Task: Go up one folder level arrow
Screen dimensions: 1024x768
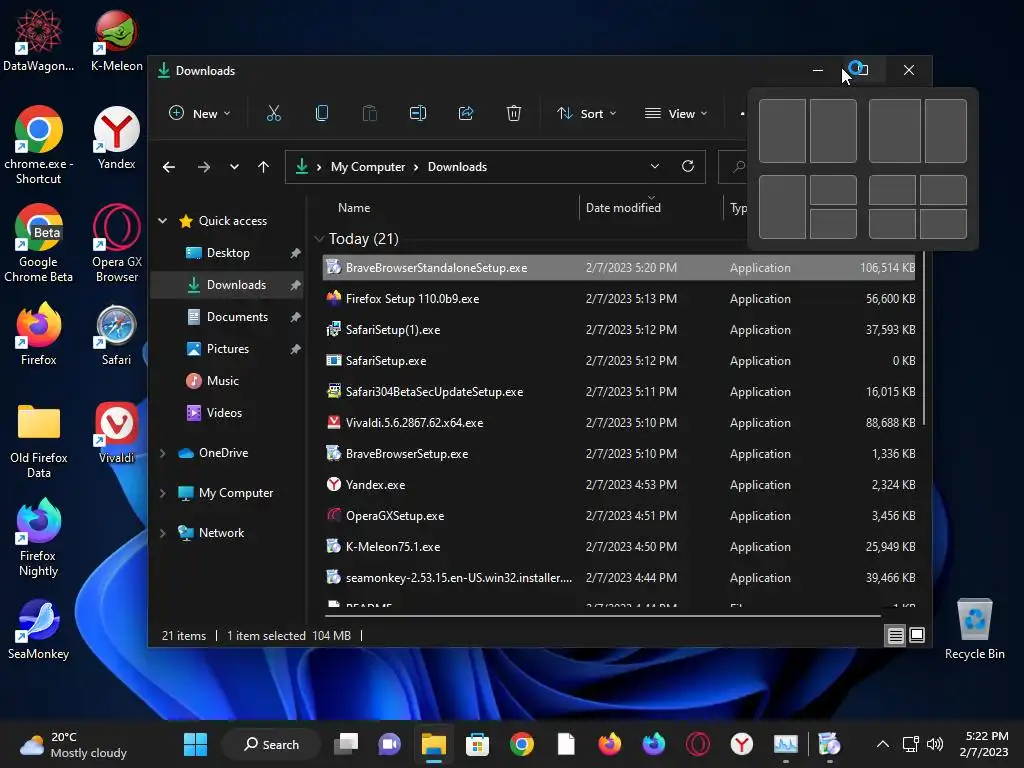Action: click(x=263, y=167)
